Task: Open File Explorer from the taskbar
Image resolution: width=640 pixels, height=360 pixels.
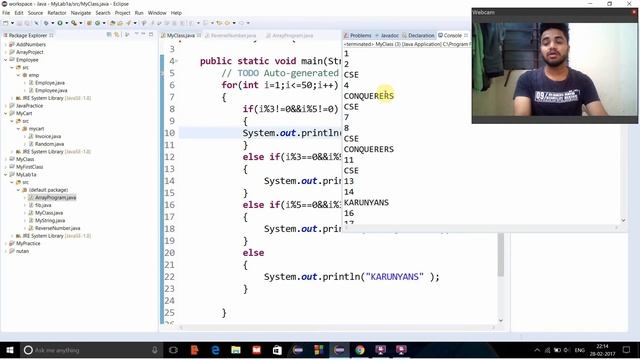Action: (x=236, y=350)
